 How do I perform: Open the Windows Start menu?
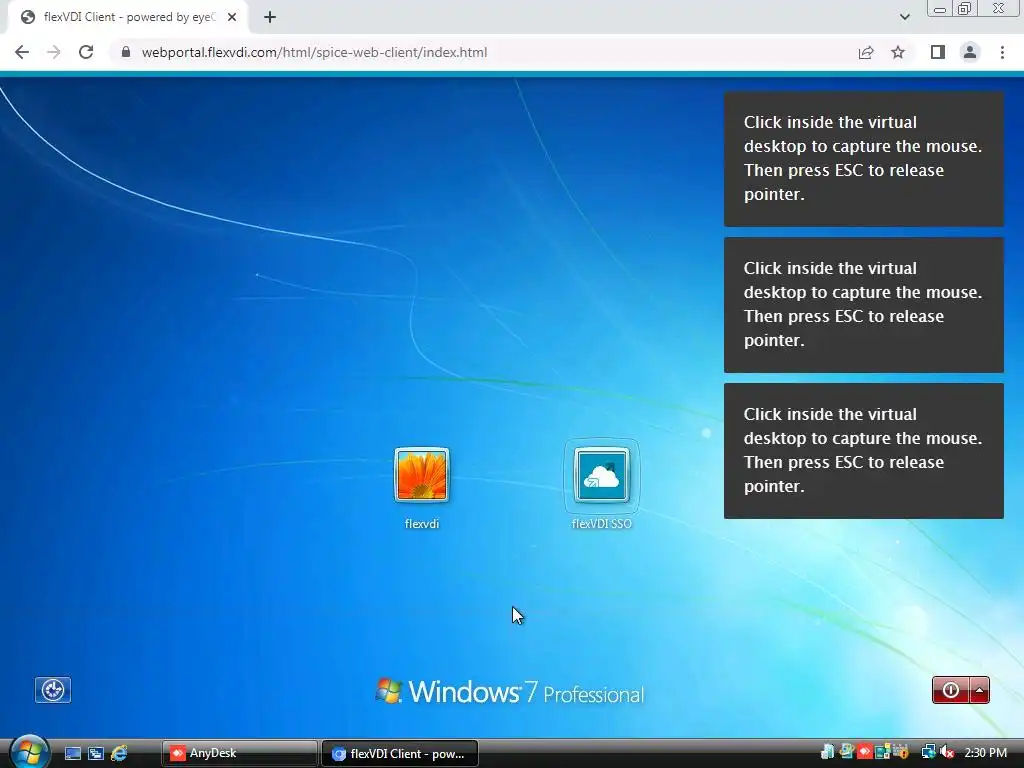(29, 752)
